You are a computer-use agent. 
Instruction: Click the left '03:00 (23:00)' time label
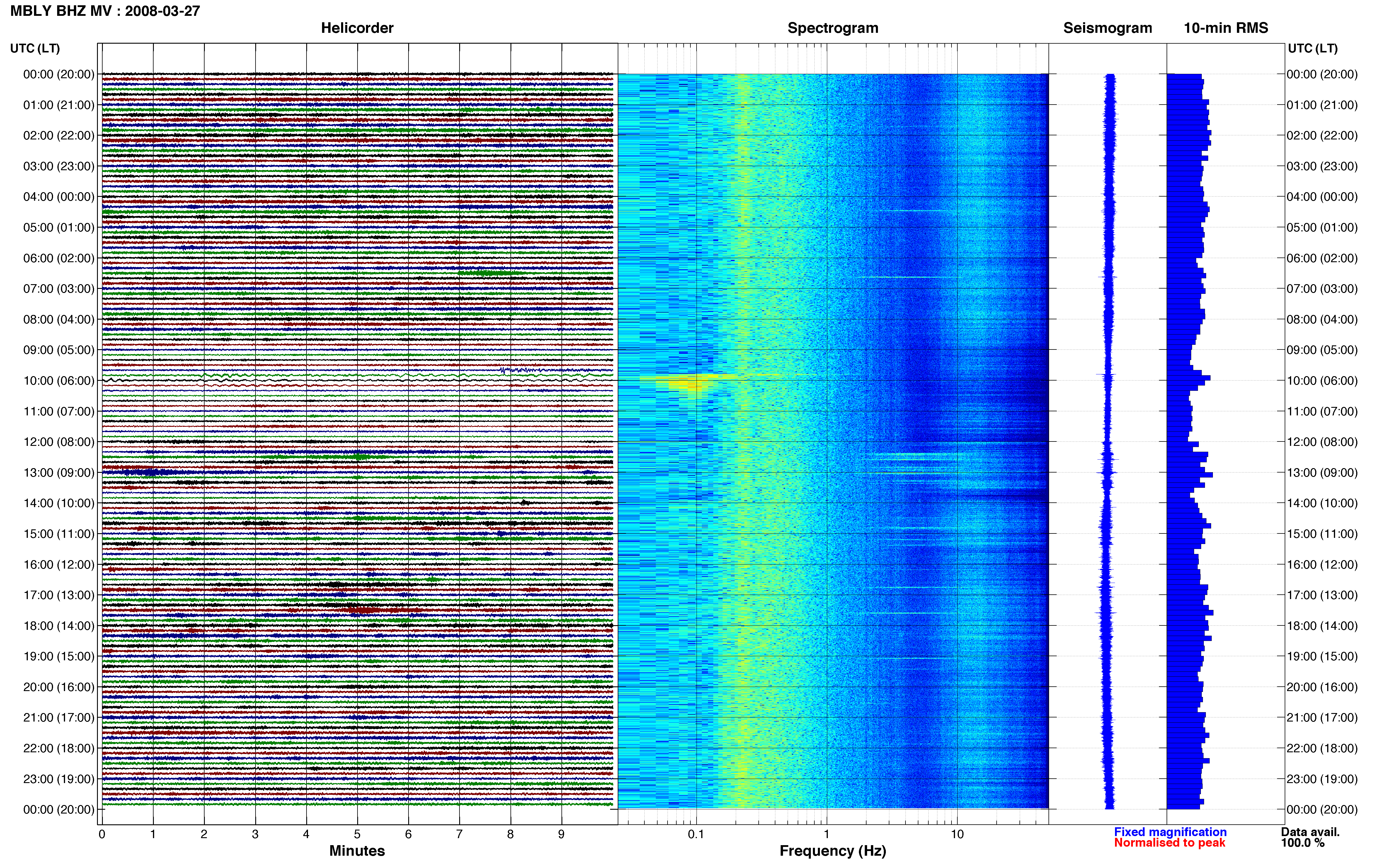[59, 166]
